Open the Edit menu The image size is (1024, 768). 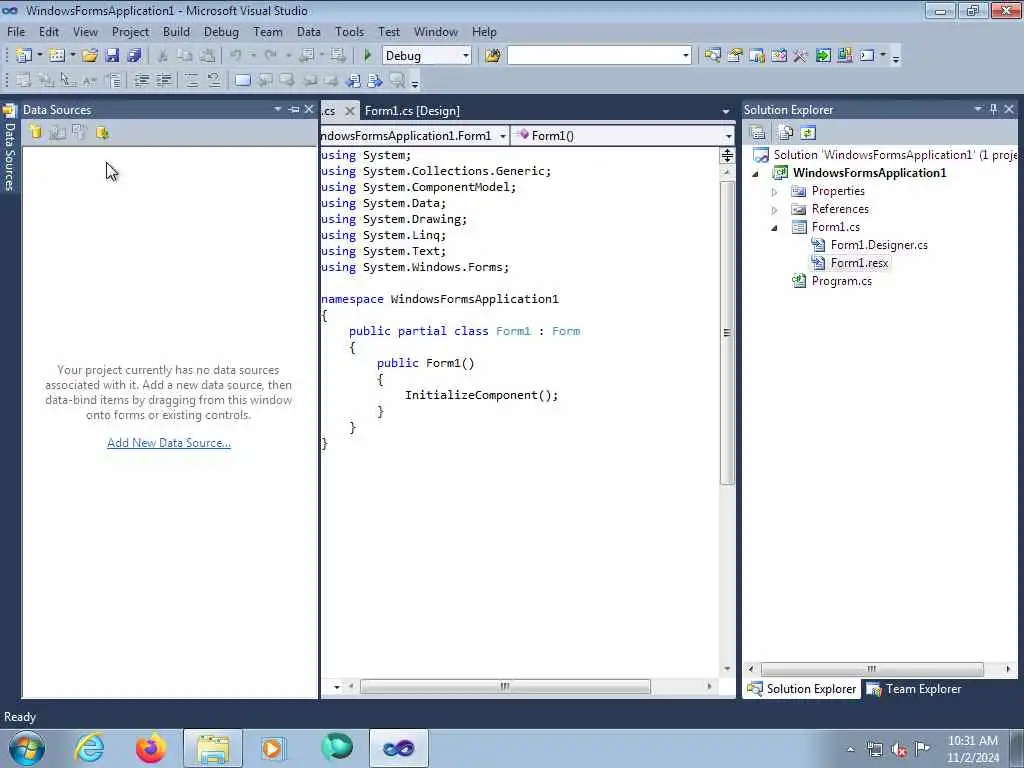click(49, 32)
